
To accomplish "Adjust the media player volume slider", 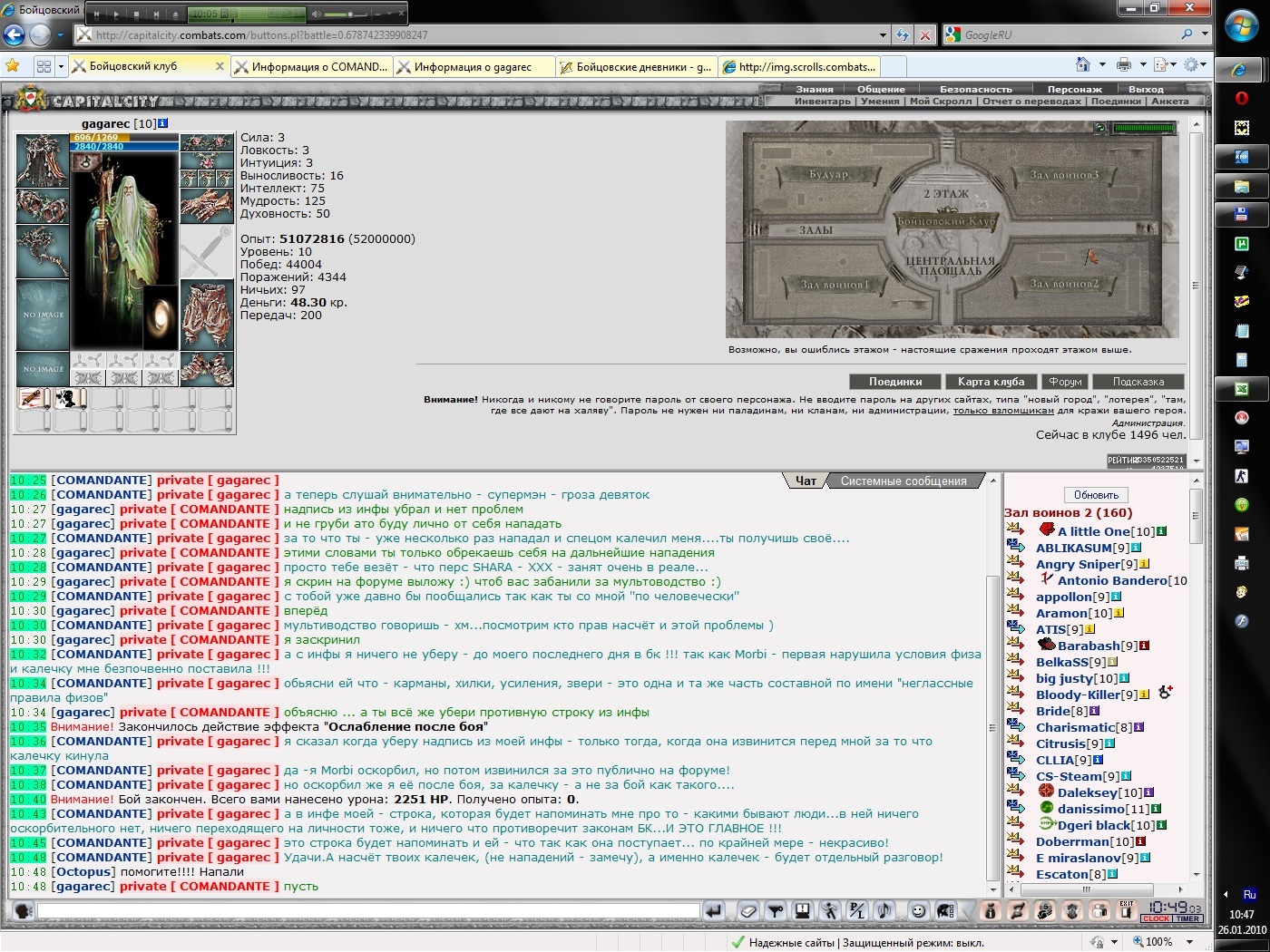I will pos(345,15).
